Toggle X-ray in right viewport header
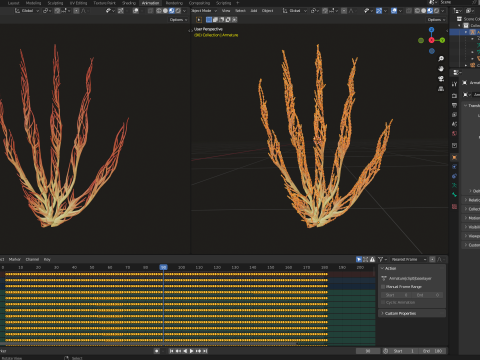Viewport: 480px width, 360px height. coord(409,11)
